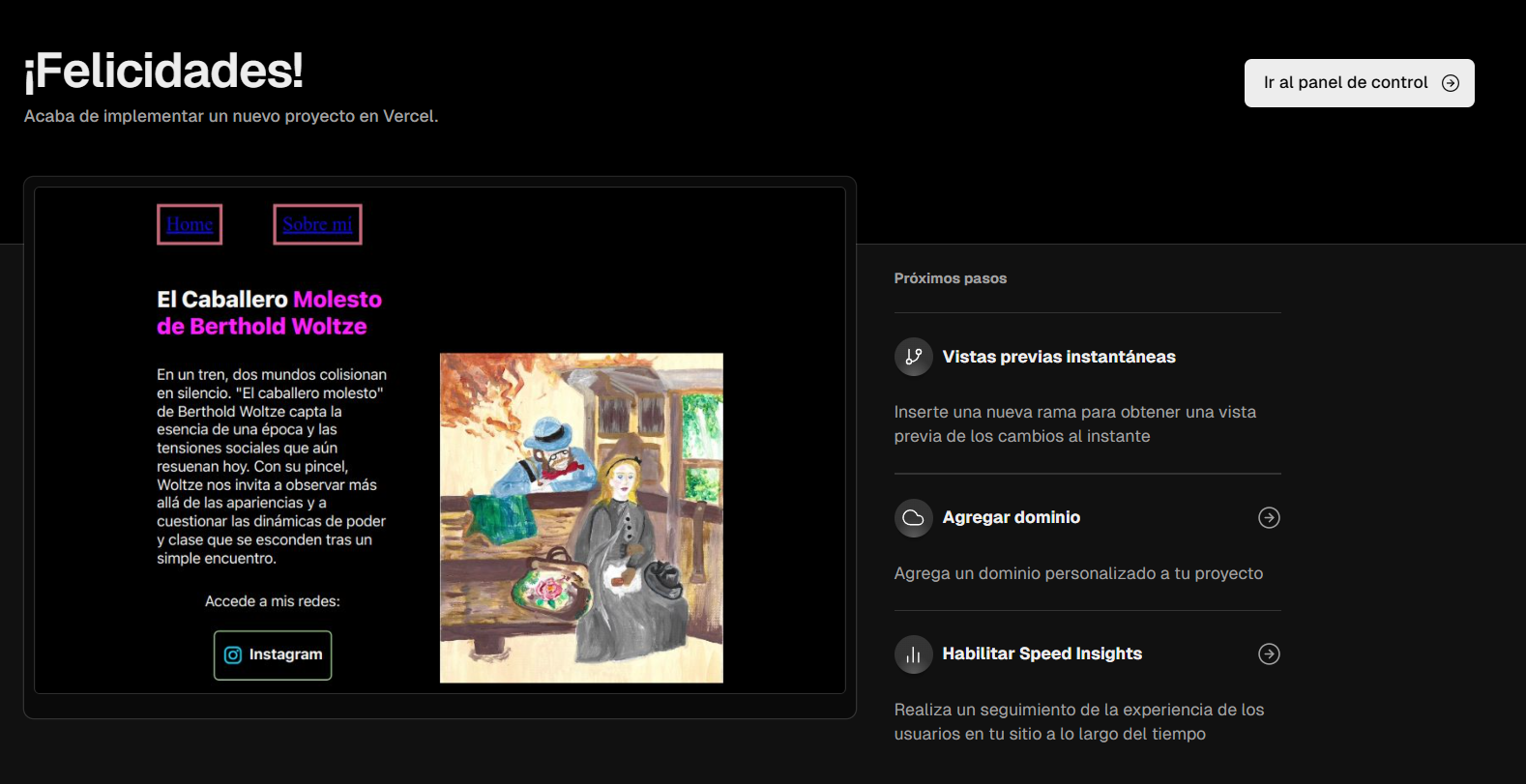Click 'Inserte una nueva rama' description text
The width and height of the screenshot is (1526, 784).
(x=1075, y=424)
